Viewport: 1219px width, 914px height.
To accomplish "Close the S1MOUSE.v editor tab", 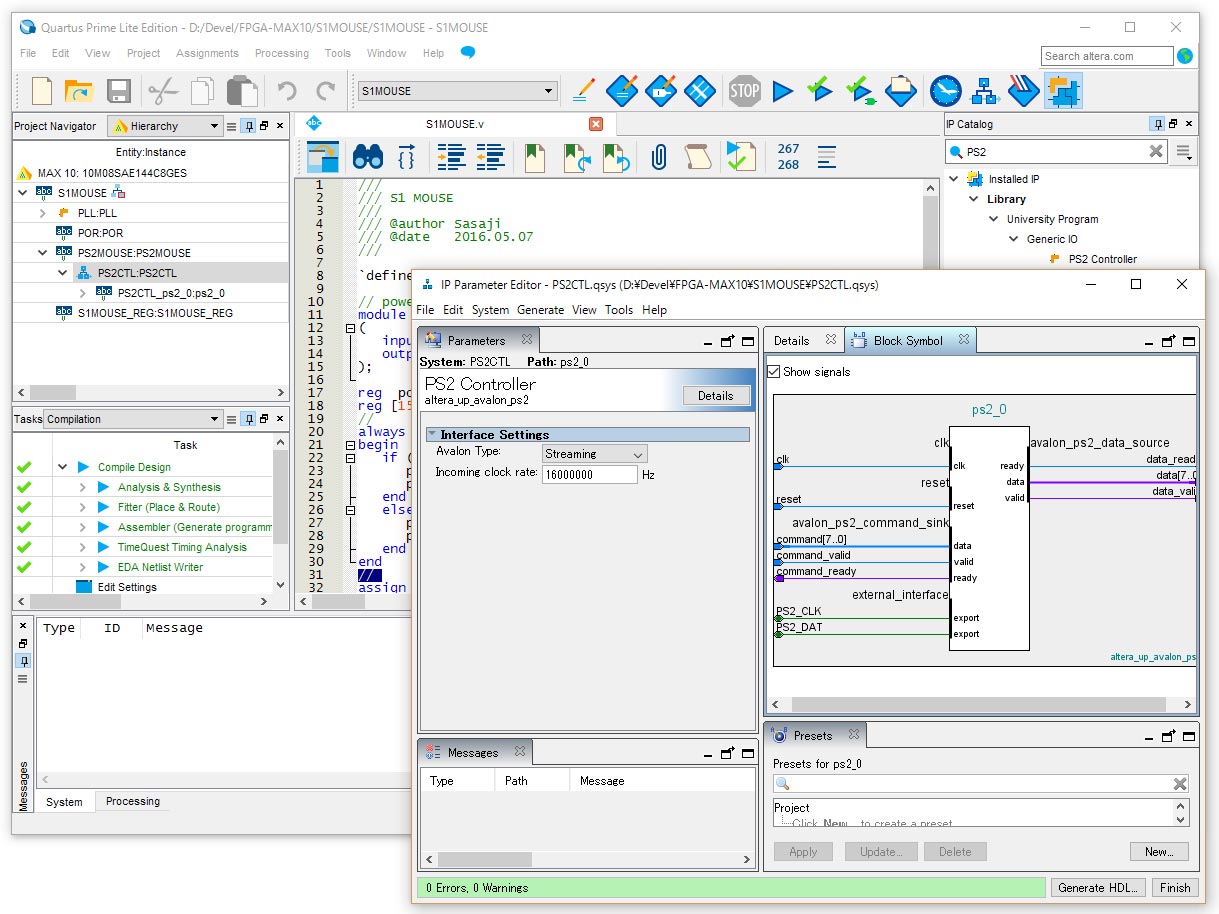I will pos(596,124).
